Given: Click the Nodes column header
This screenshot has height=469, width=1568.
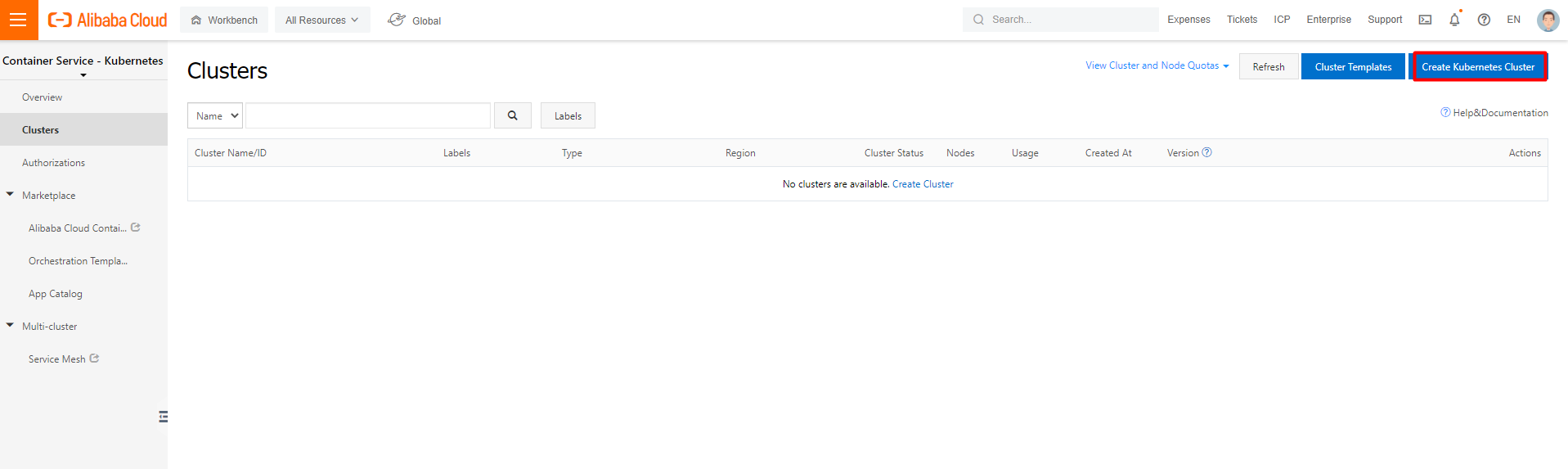Looking at the screenshot, I should point(960,153).
